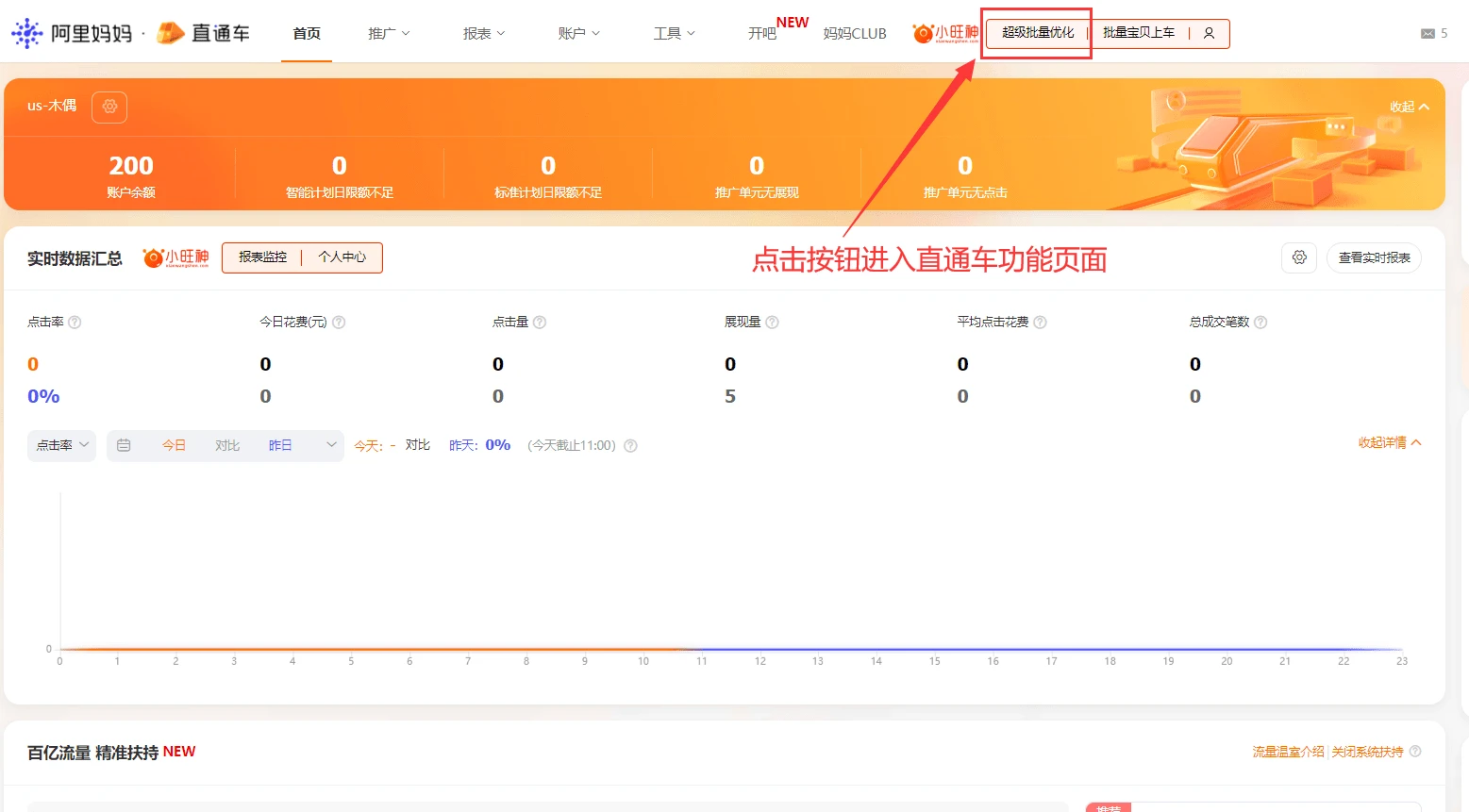Click the 小旺神 logo in the top navigation bar
Viewport: 1469px width, 812px height.
tap(945, 33)
